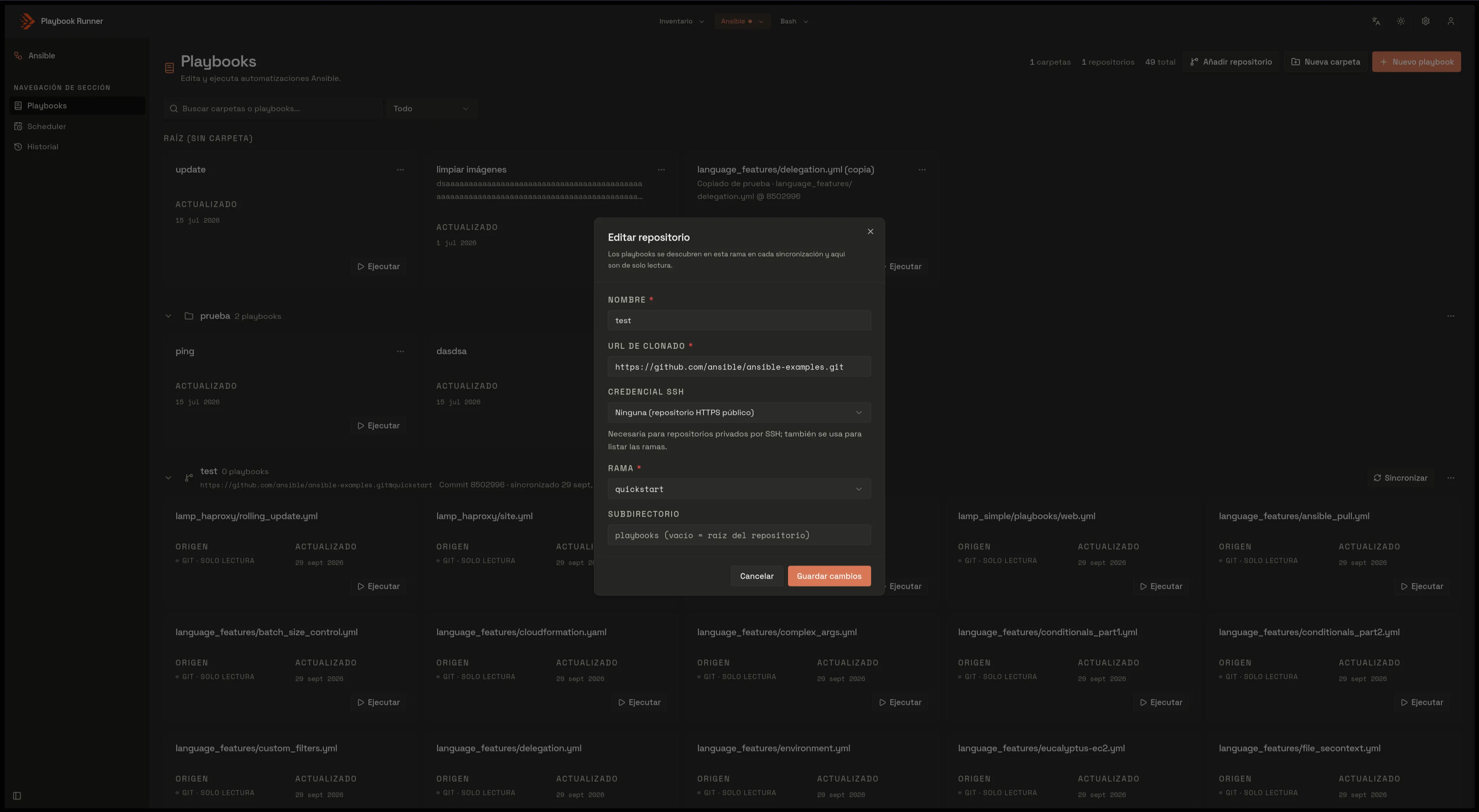Click Nueva carpeta button

pyautogui.click(x=1325, y=62)
